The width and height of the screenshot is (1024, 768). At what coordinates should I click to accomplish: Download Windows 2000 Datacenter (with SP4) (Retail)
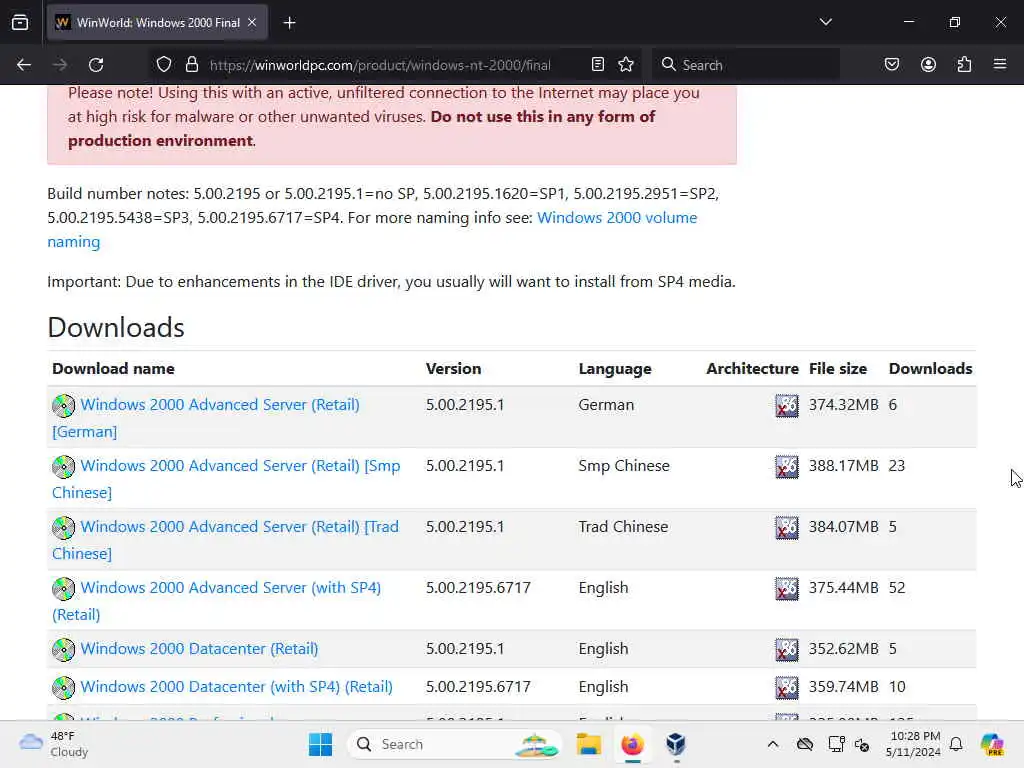tap(236, 686)
